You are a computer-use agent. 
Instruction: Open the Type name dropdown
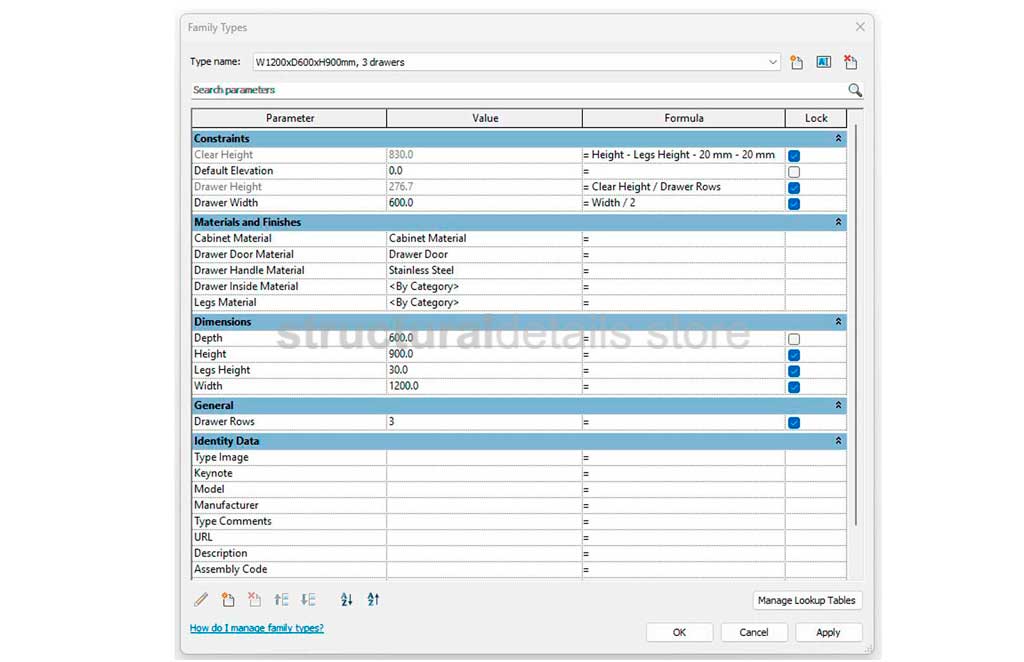coord(773,62)
